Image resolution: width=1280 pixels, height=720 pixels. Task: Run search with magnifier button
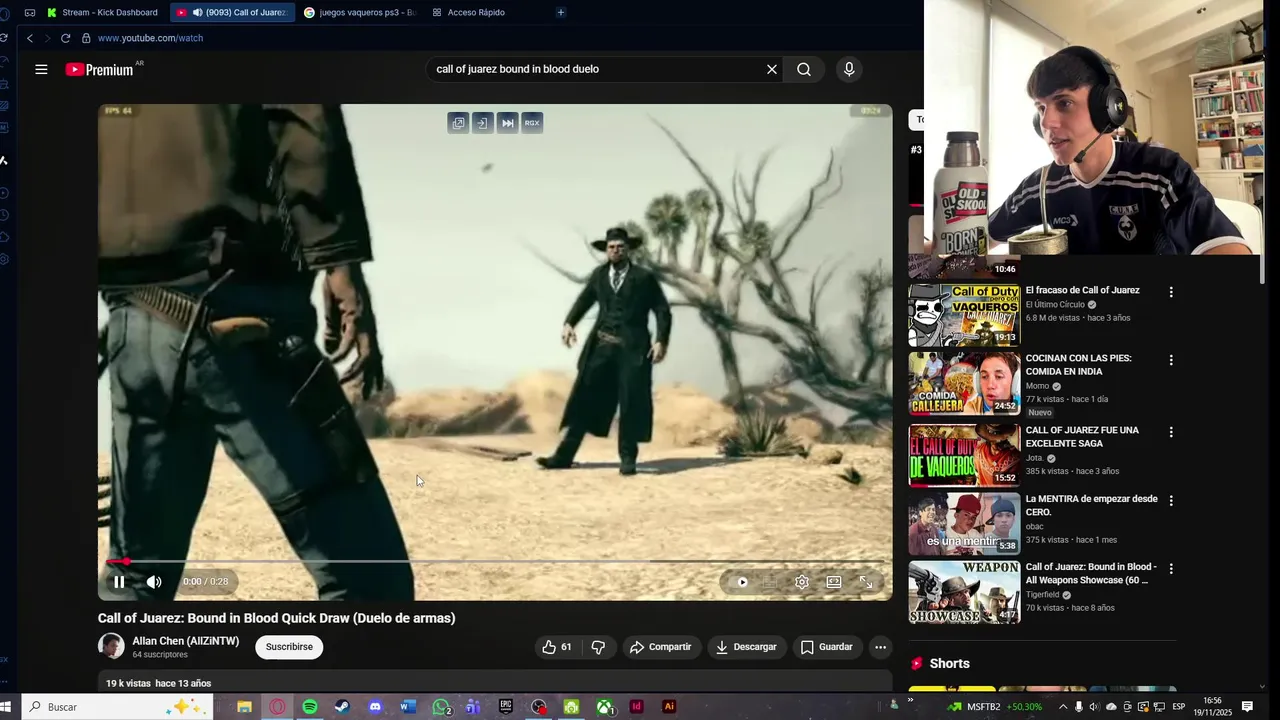point(804,69)
